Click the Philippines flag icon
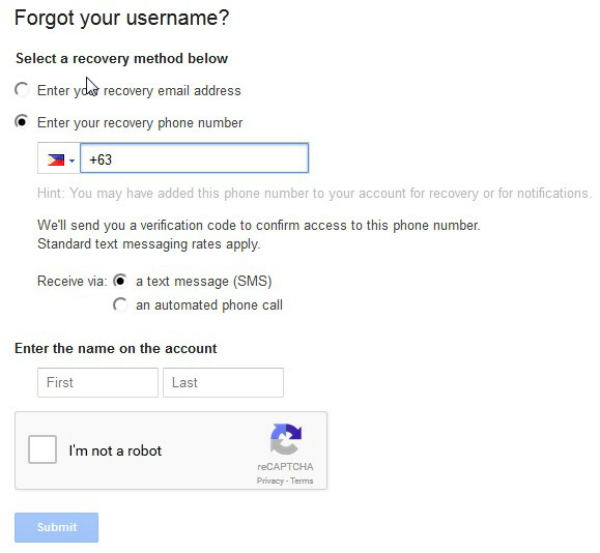 pyautogui.click(x=55, y=160)
